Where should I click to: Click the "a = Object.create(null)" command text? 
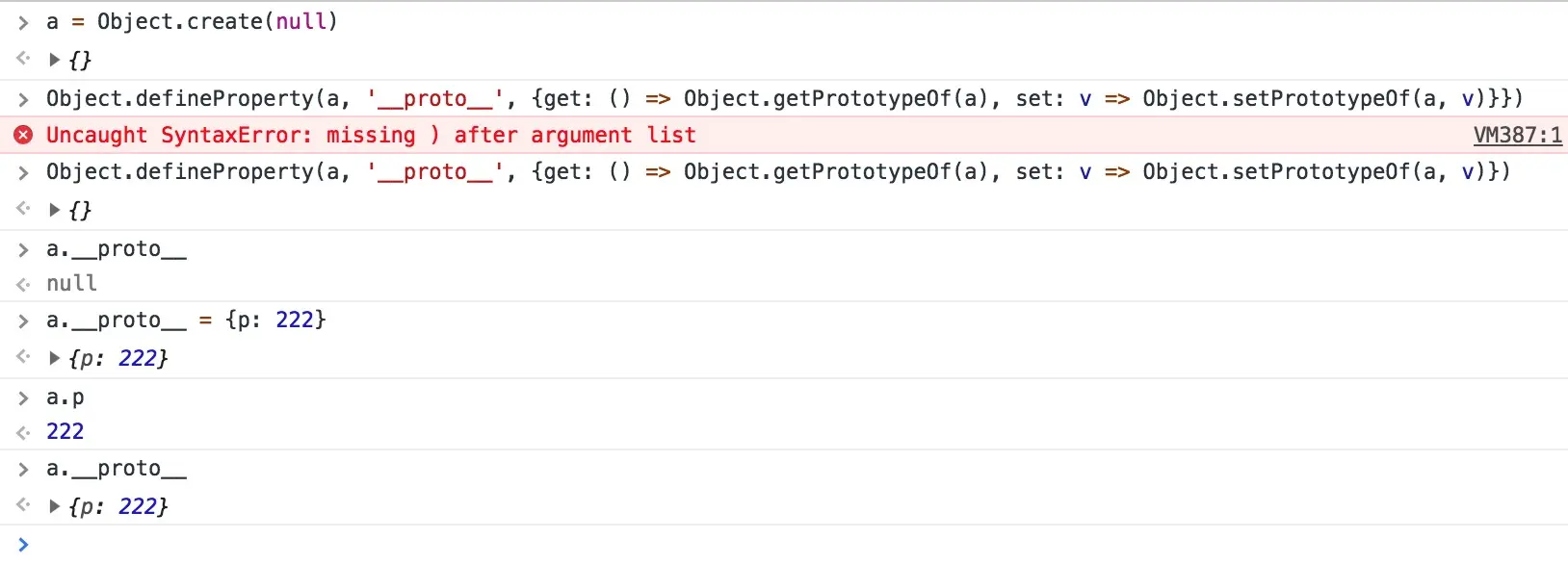click(x=192, y=22)
